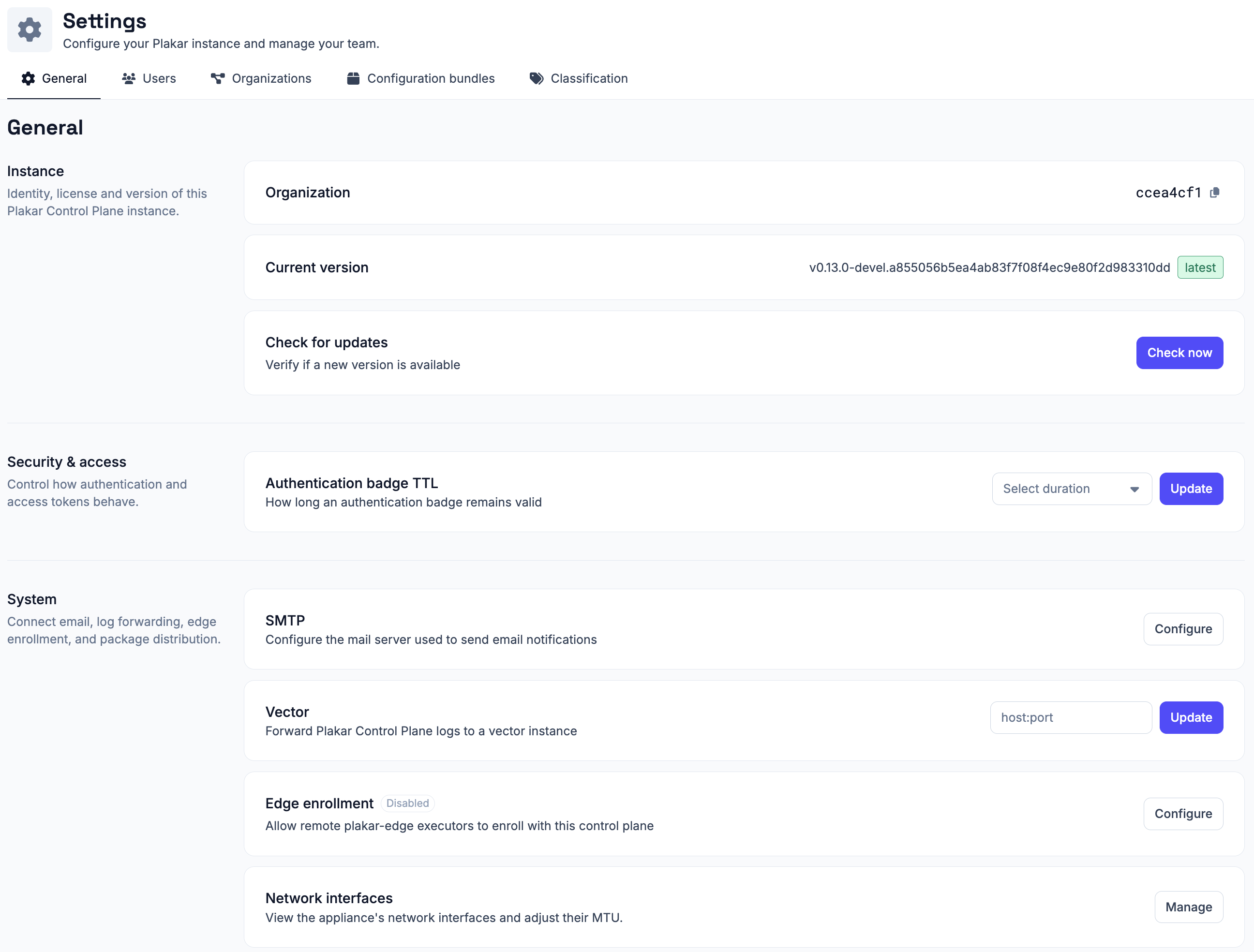Viewport: 1254px width, 952px height.
Task: Click the gear icon on General tab
Action: tap(29, 78)
